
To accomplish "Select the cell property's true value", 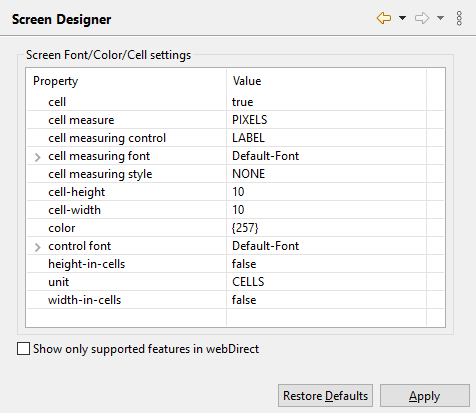I will [242, 102].
